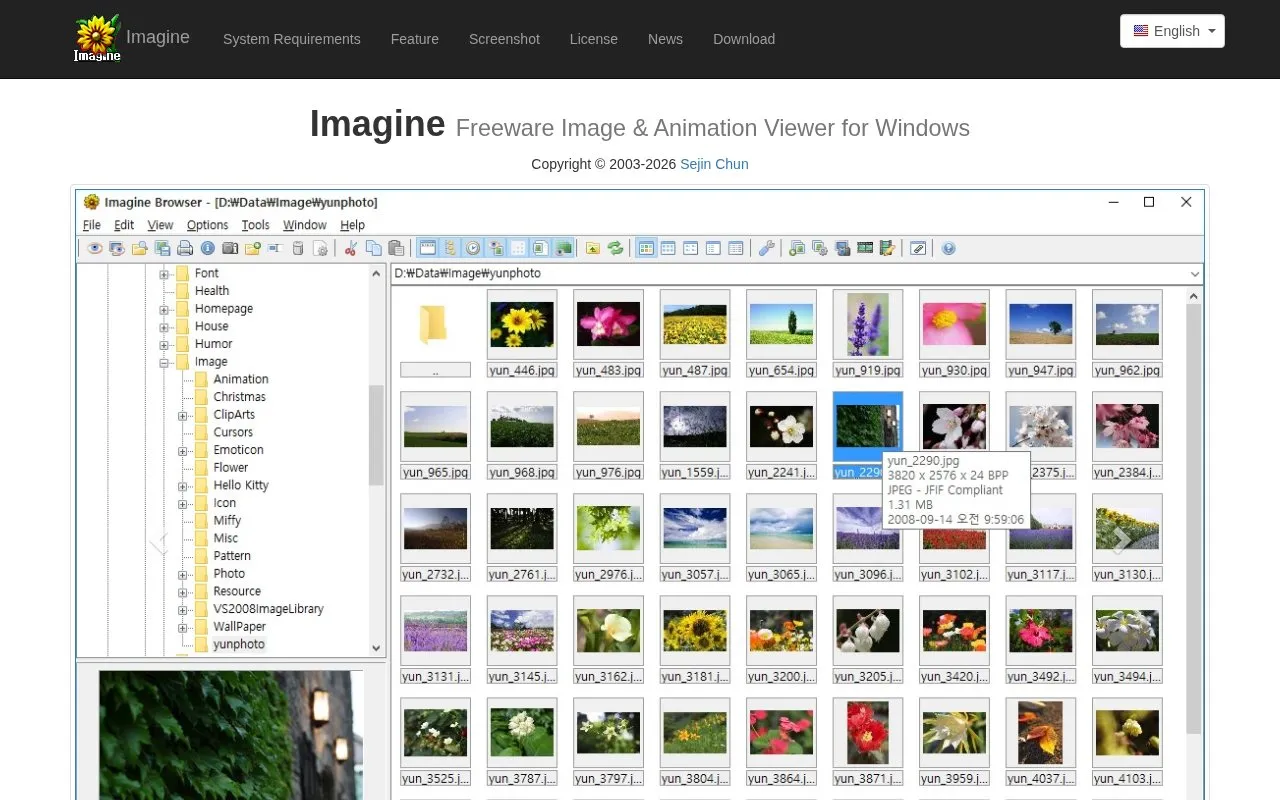Toggle the highlighted window-panel toolbar button
The height and width of the screenshot is (800, 1280).
tap(427, 248)
